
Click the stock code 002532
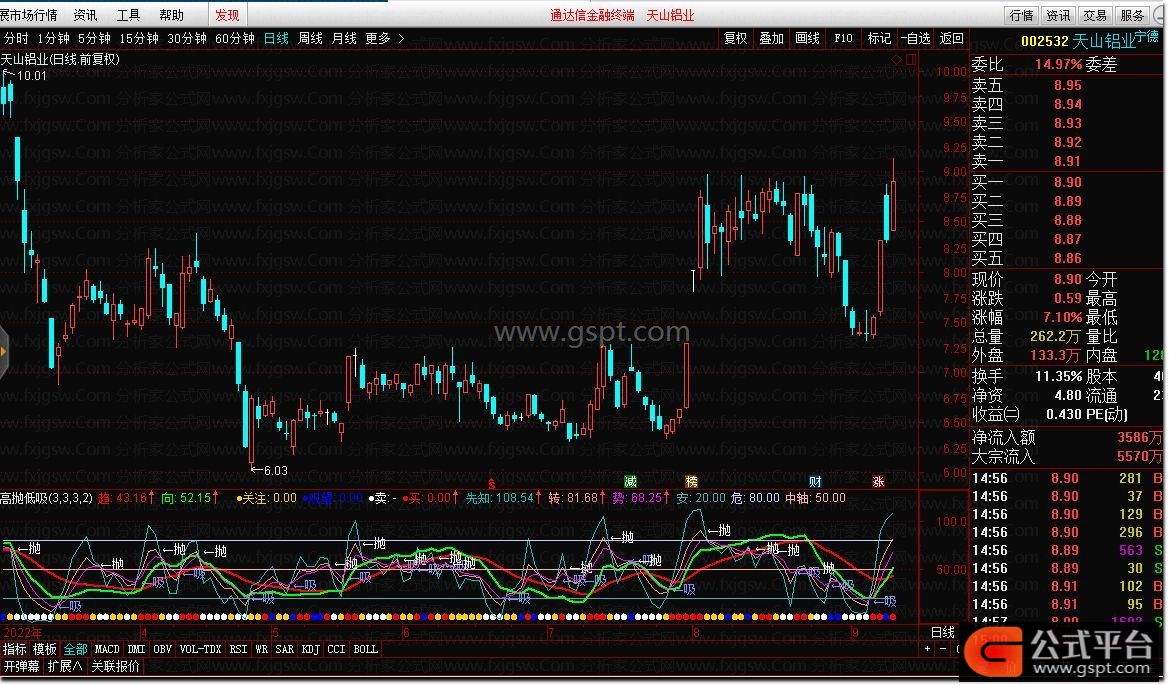[1045, 41]
